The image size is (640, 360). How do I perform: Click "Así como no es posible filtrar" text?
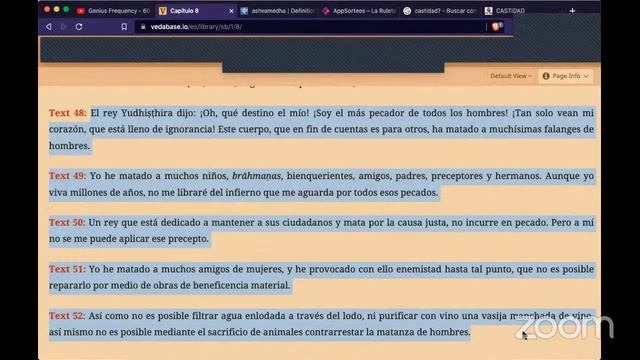153,316
